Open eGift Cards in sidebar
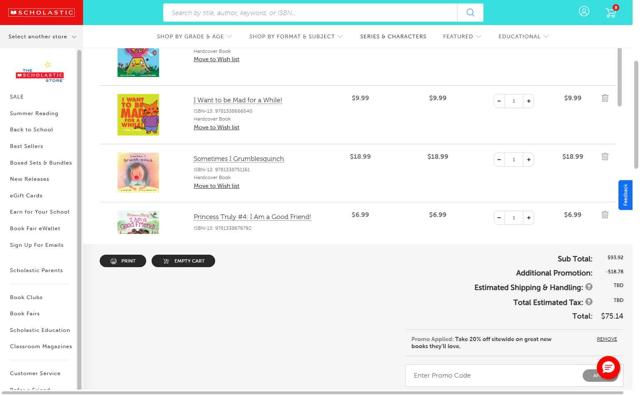The width and height of the screenshot is (640, 396). click(26, 196)
